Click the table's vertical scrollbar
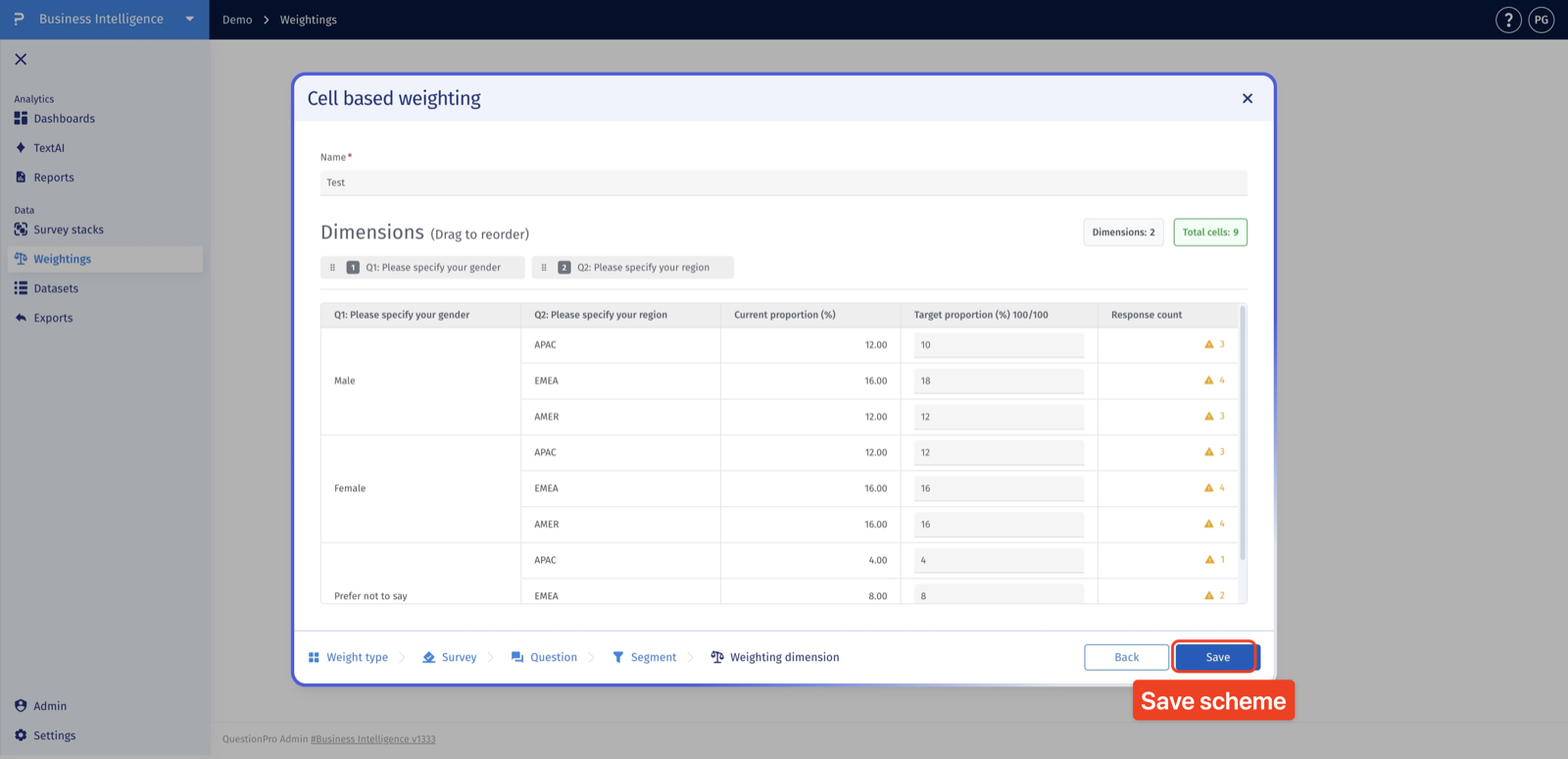Screen dimensions: 1568x759 1243,433
